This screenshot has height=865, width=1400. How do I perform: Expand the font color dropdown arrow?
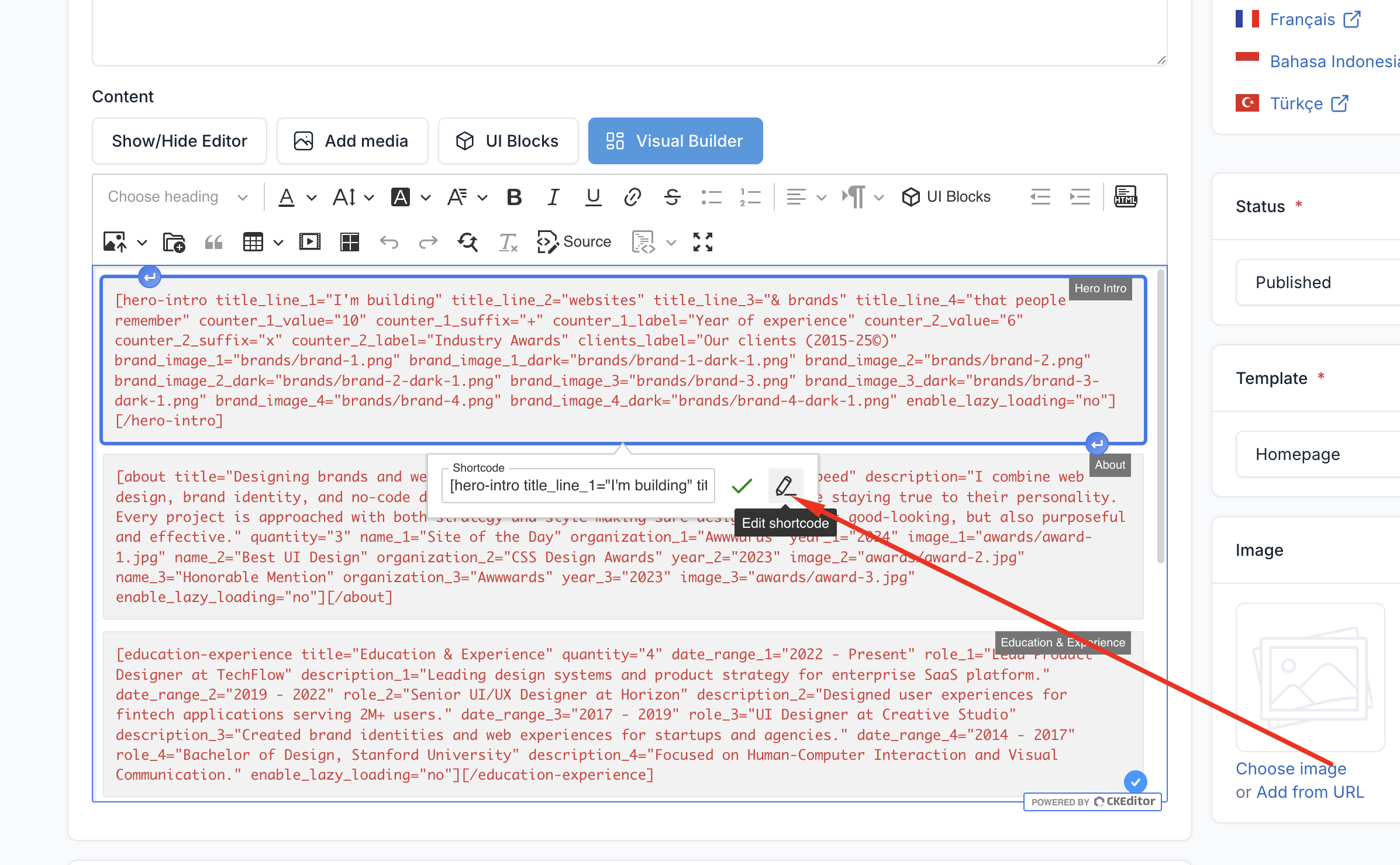pos(312,198)
